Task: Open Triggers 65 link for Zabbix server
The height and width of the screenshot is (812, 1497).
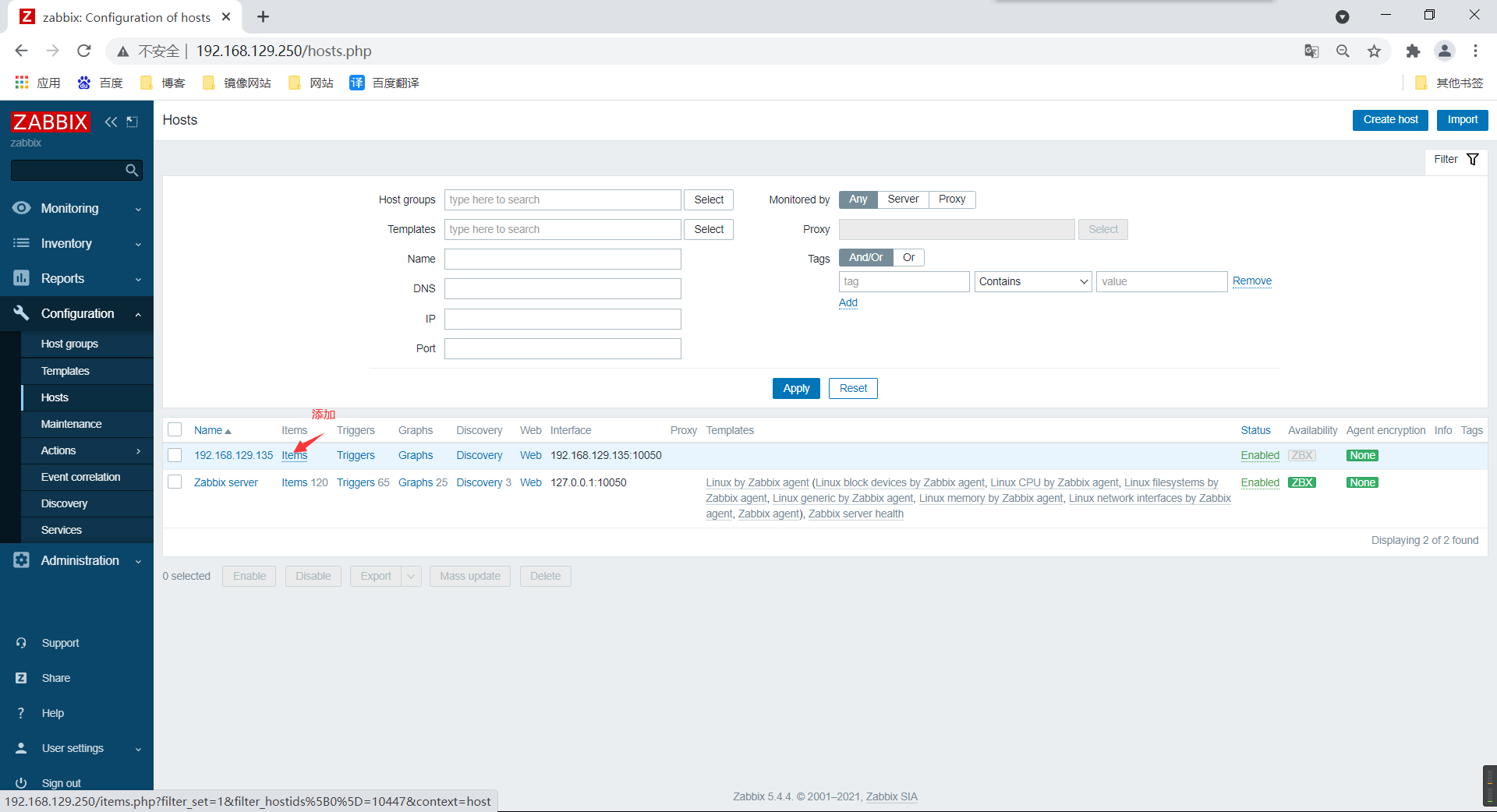Action: (363, 482)
